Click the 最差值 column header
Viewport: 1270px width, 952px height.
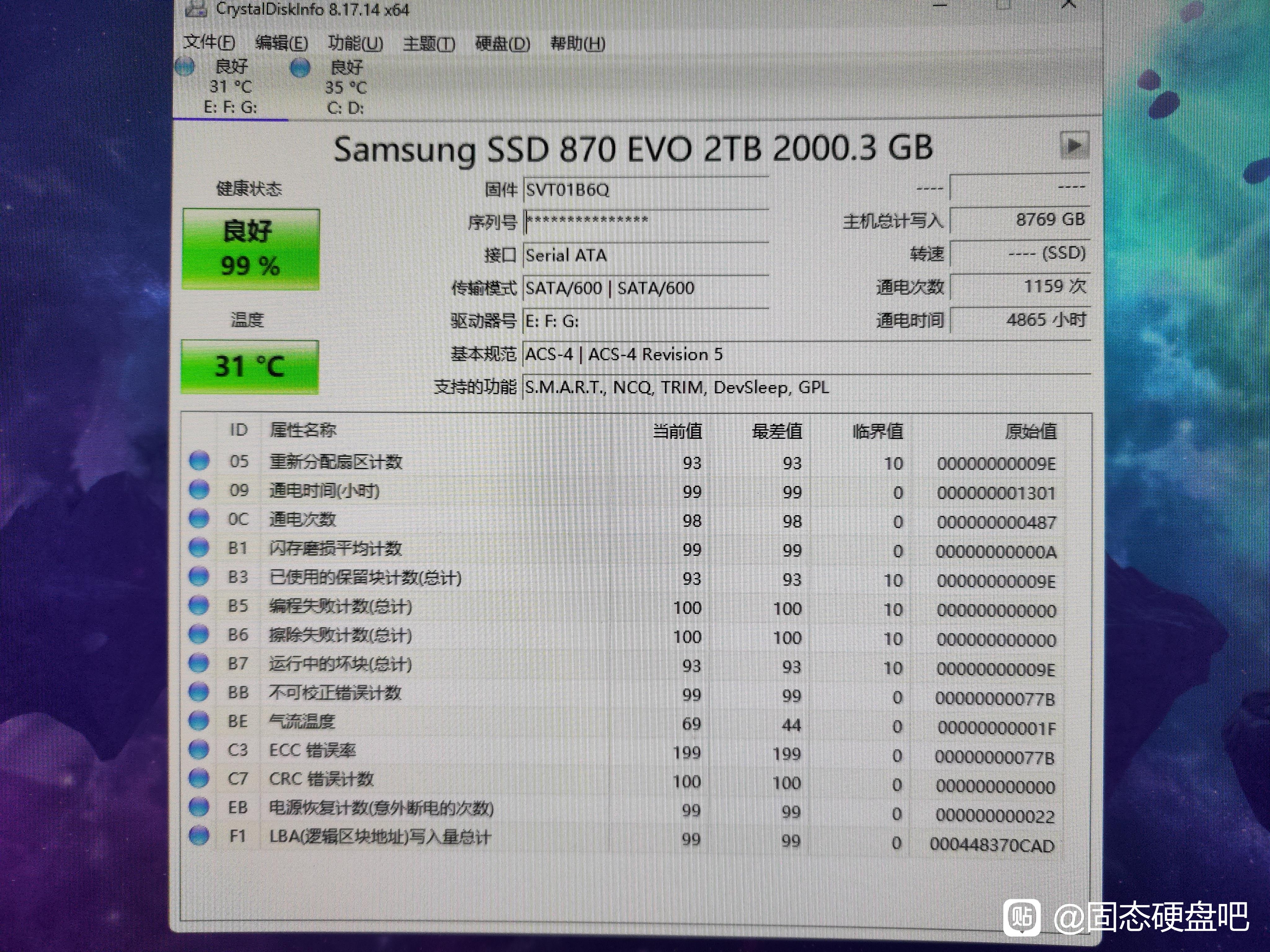(x=777, y=431)
